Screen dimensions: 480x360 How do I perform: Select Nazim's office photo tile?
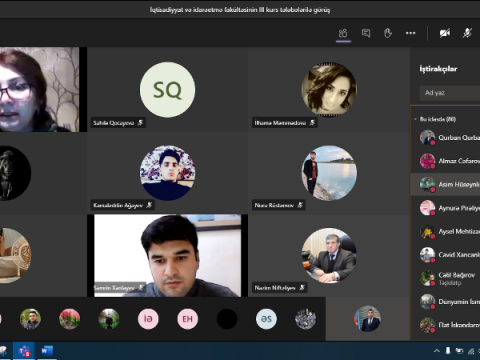(x=329, y=255)
